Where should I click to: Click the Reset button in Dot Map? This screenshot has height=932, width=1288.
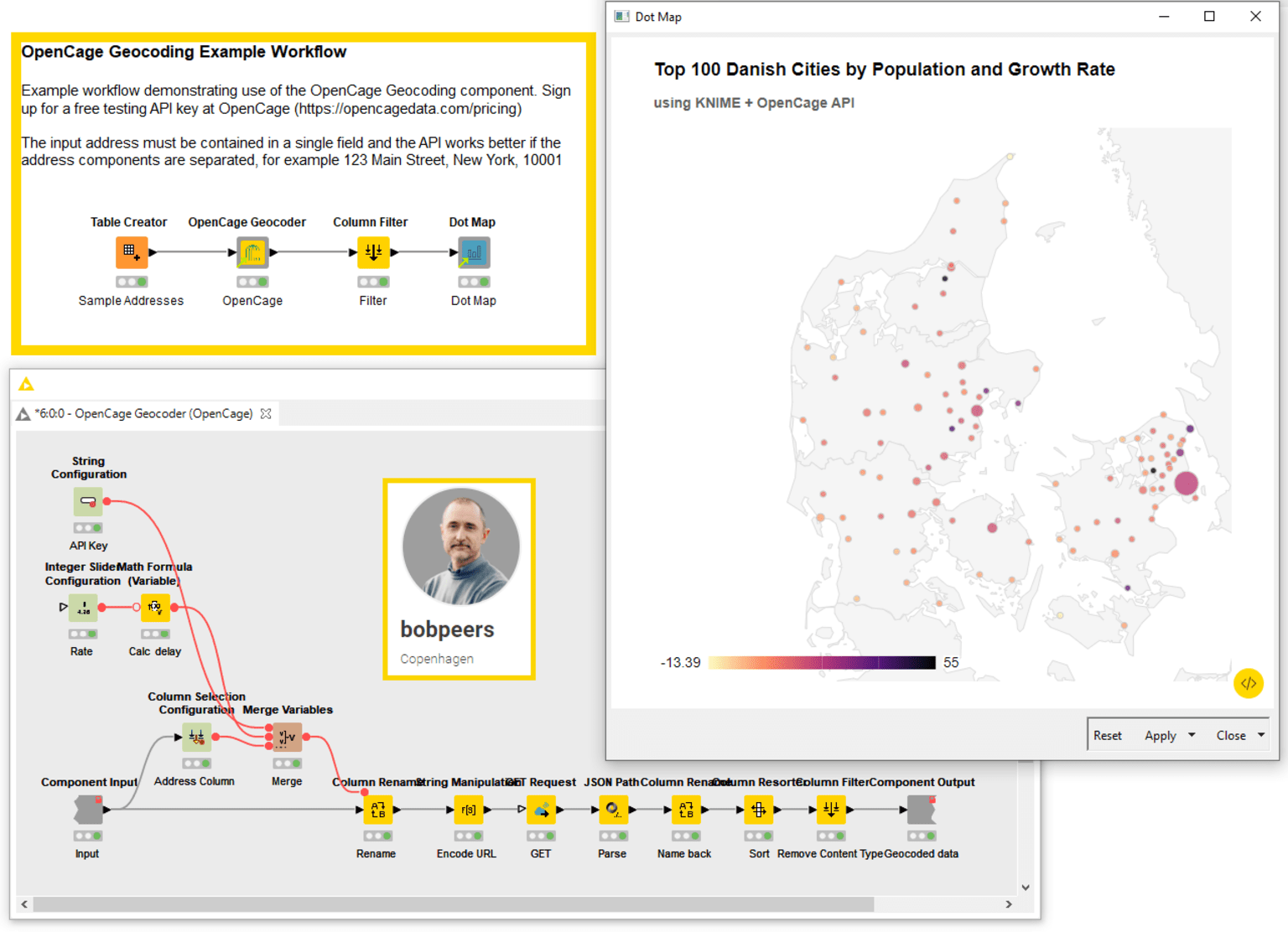pyautogui.click(x=1107, y=735)
